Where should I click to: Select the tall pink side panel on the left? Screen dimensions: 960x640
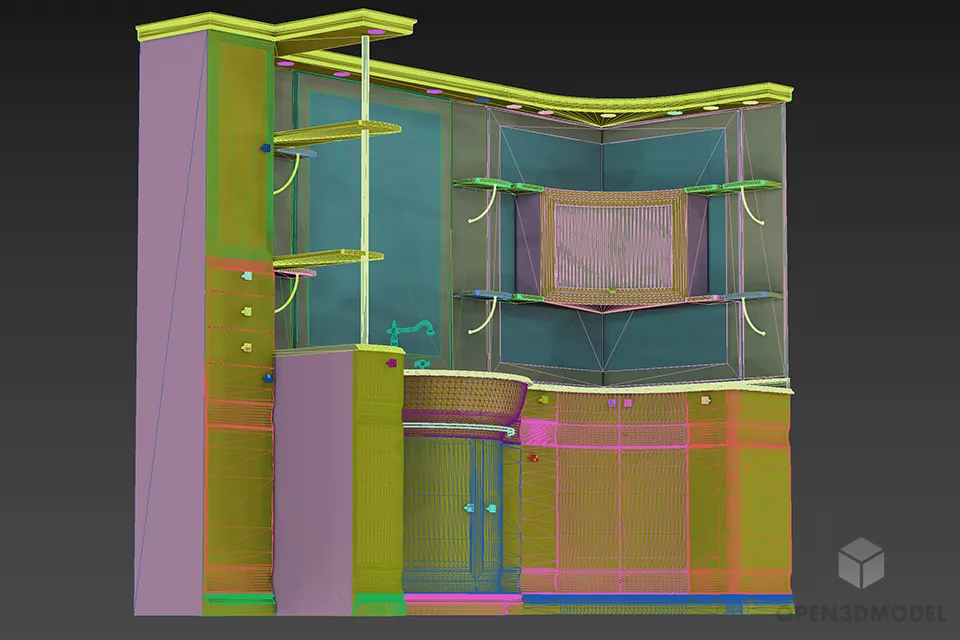tap(168, 320)
